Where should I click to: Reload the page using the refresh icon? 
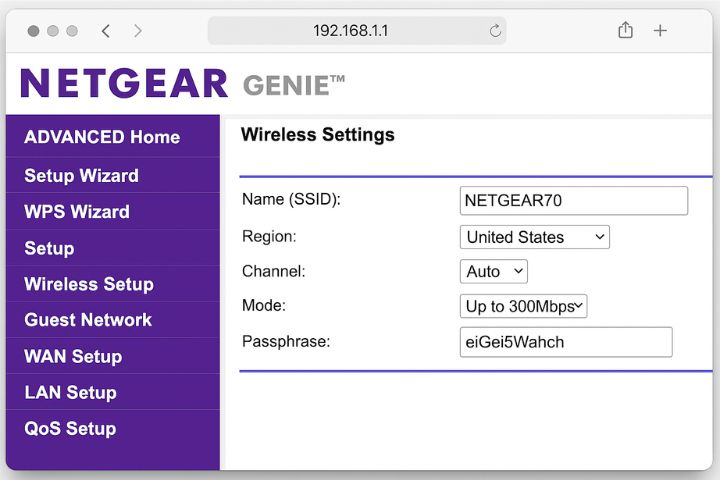click(x=495, y=31)
